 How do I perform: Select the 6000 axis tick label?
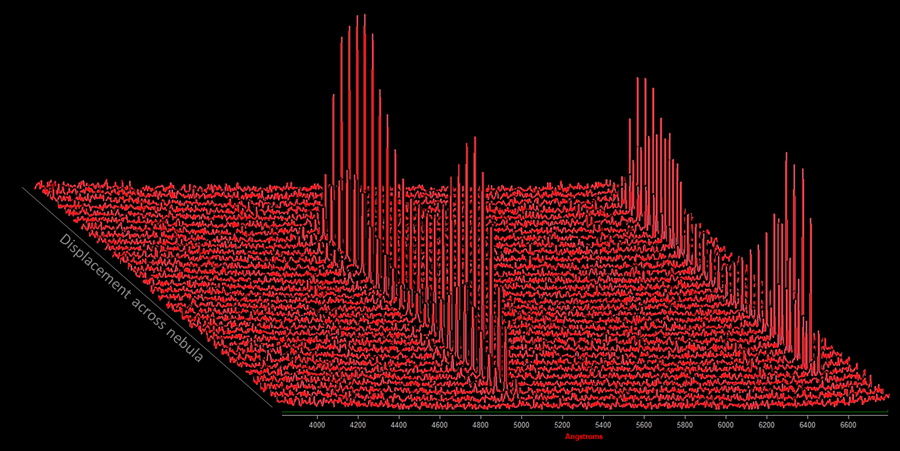tap(726, 425)
